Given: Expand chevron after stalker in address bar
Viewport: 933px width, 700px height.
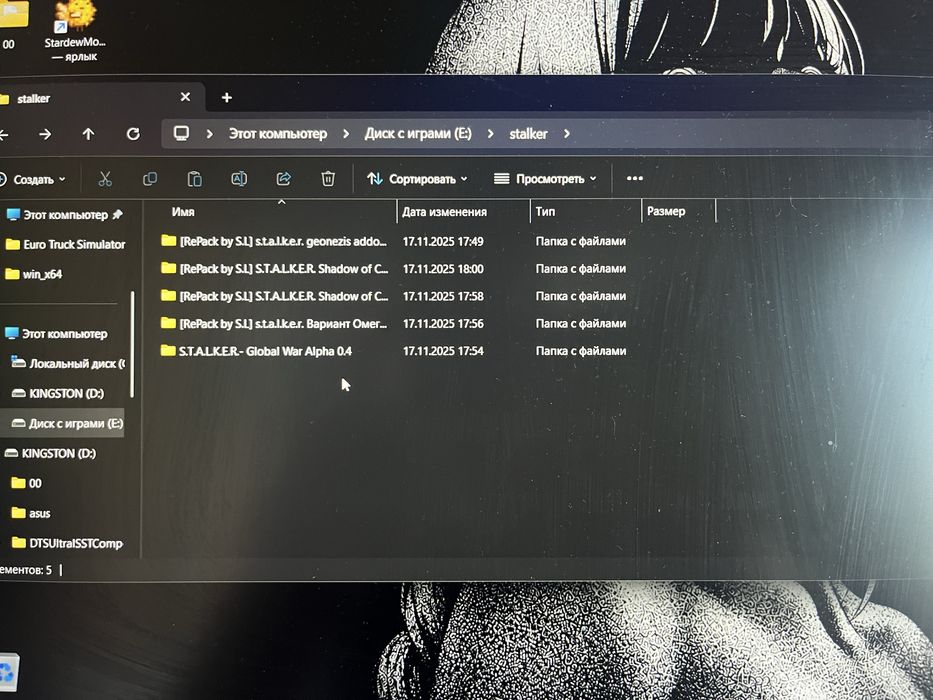Looking at the screenshot, I should [x=566, y=134].
